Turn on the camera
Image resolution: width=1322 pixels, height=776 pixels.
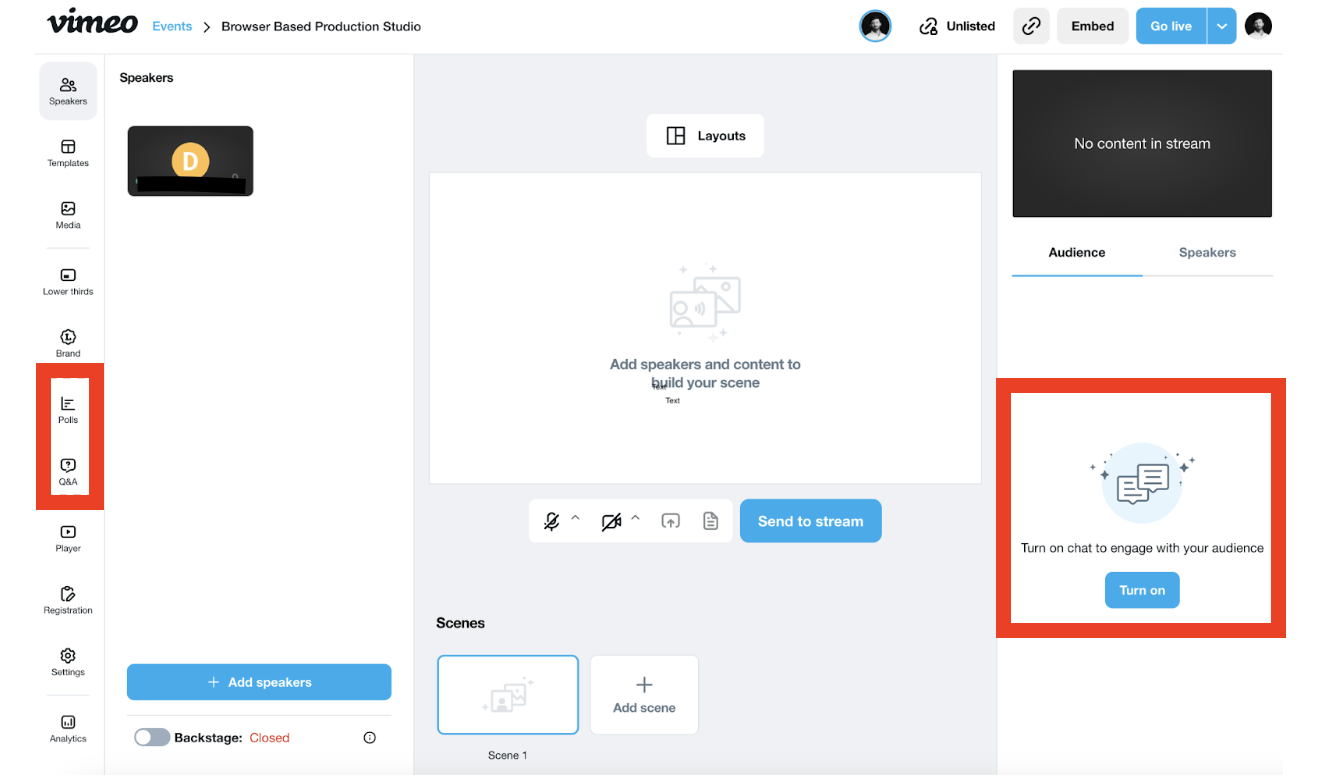click(611, 521)
